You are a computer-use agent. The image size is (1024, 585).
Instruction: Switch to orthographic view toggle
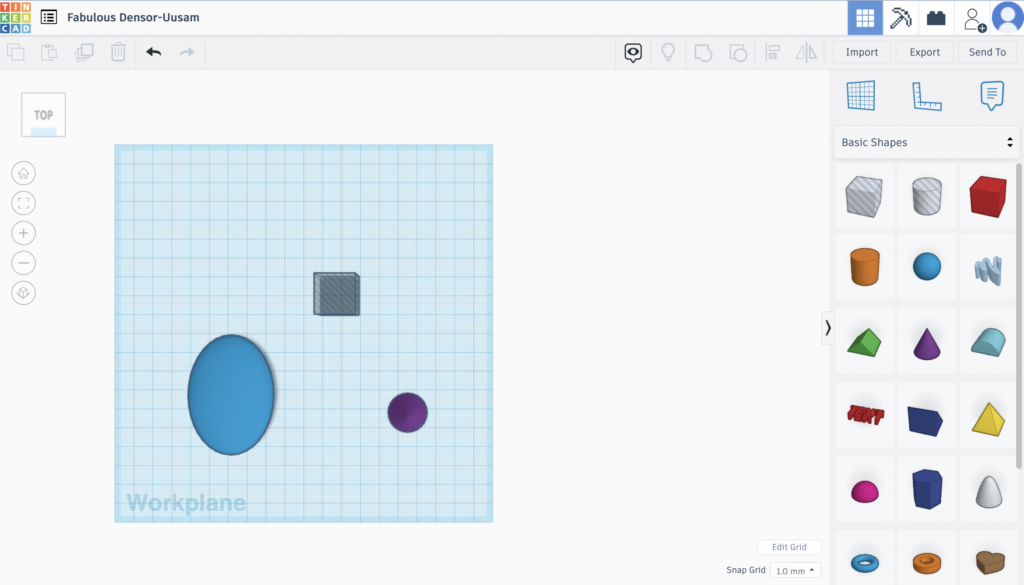click(24, 293)
